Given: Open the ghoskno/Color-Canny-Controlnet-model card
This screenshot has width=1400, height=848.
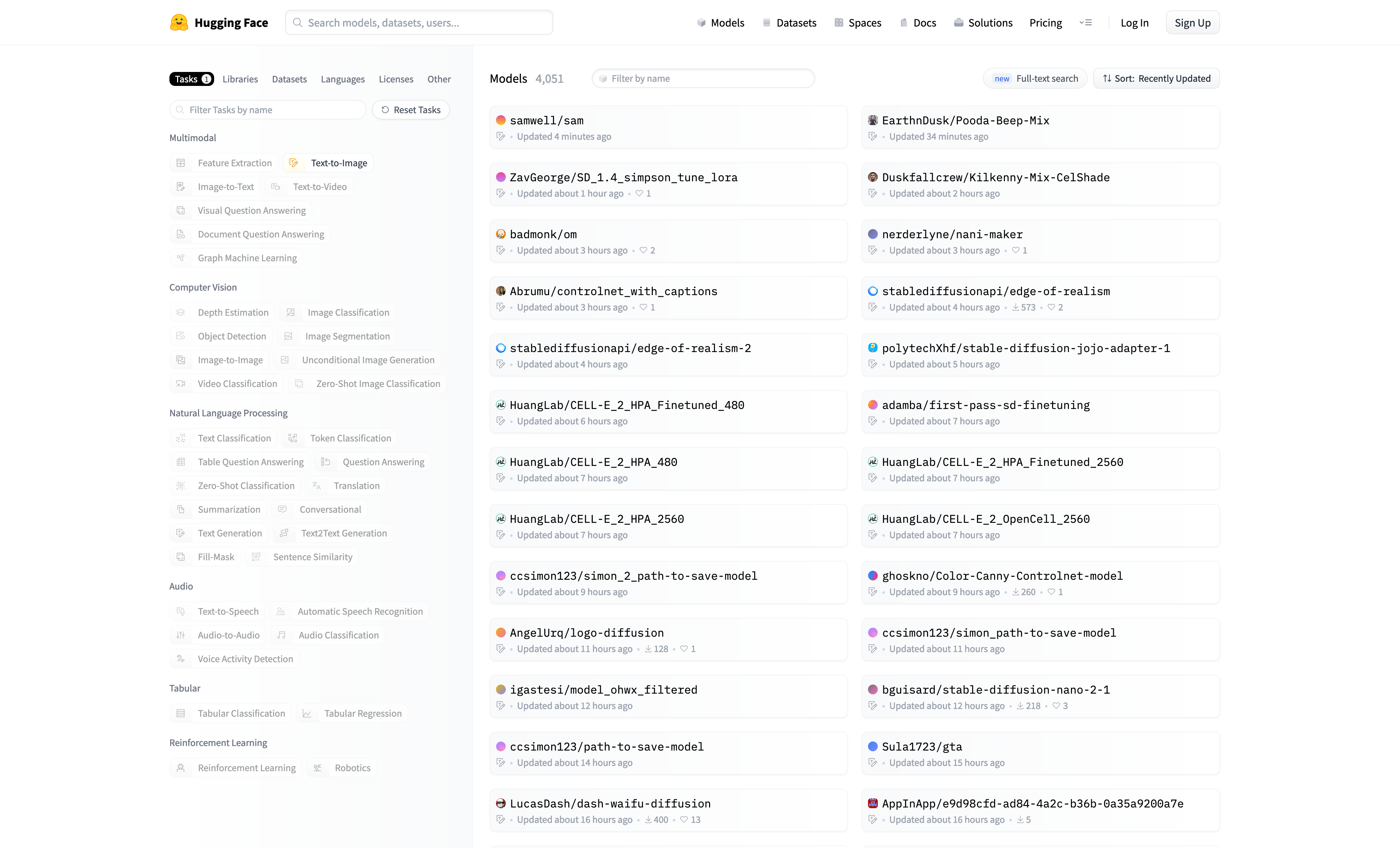Looking at the screenshot, I should click(x=1040, y=583).
